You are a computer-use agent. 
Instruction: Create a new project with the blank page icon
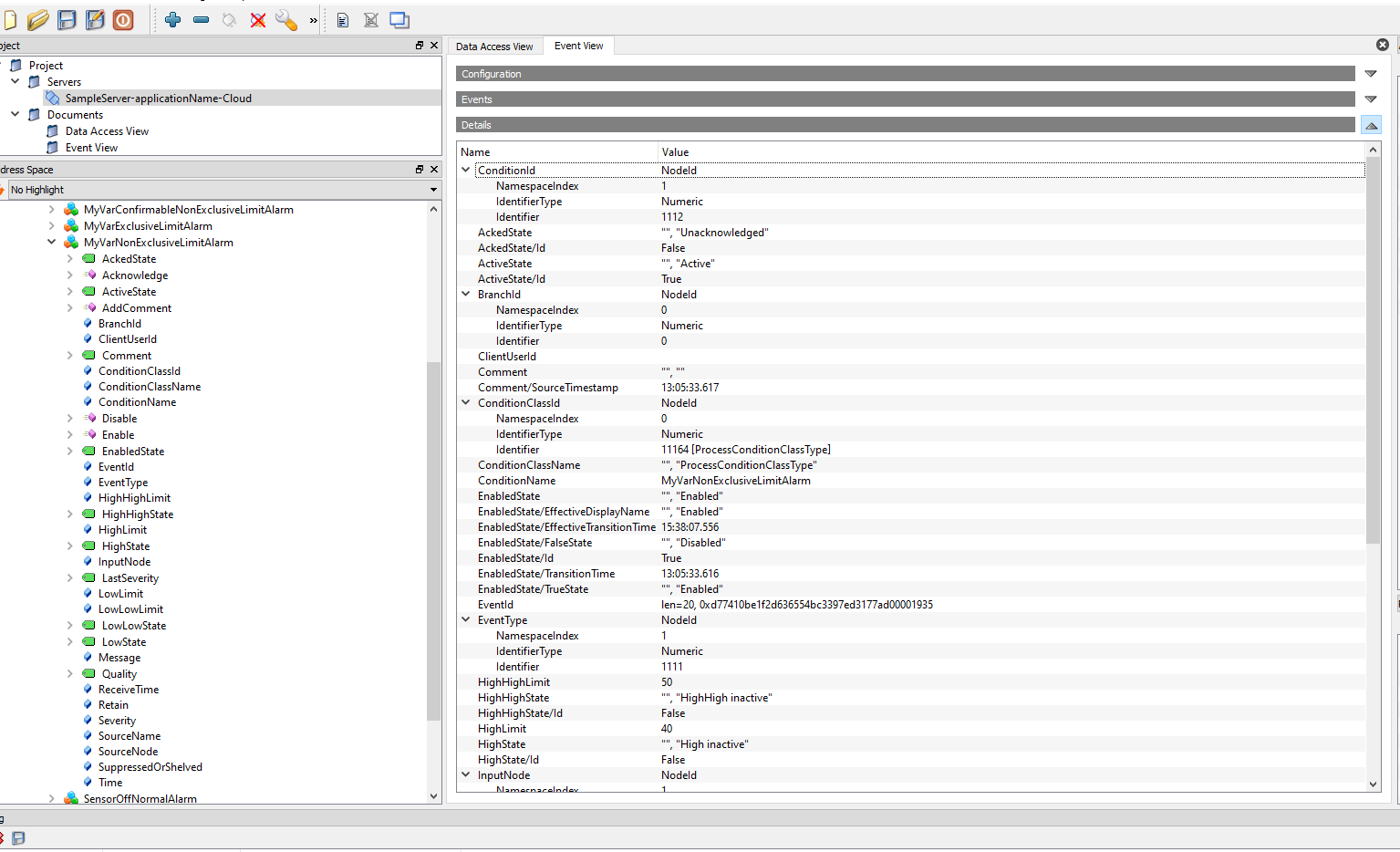[9, 20]
